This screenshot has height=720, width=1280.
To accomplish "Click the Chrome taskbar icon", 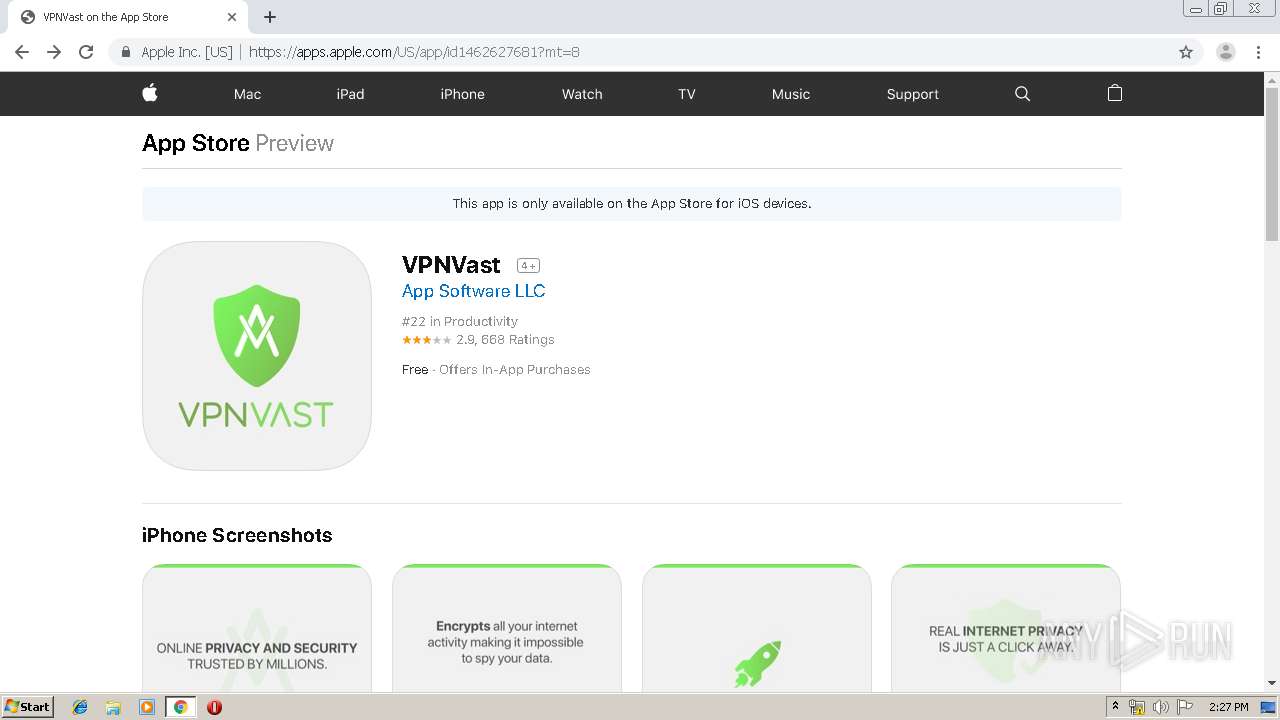I will pyautogui.click(x=181, y=707).
